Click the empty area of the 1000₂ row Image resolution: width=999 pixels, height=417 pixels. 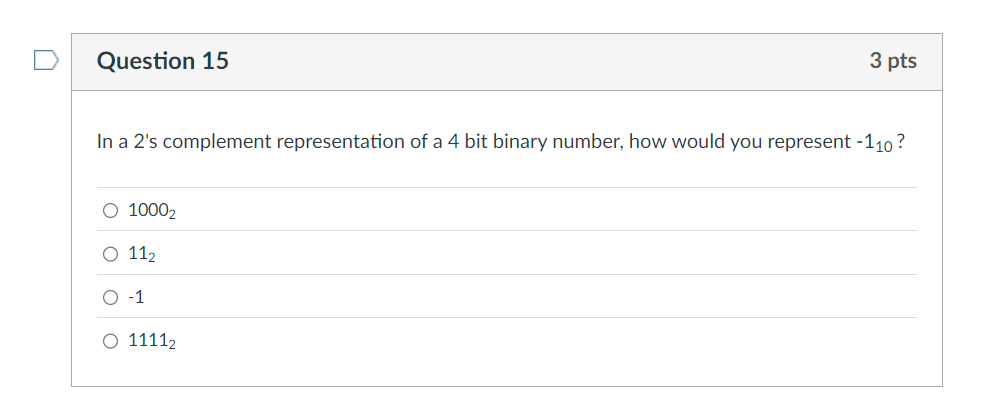tap(547, 211)
